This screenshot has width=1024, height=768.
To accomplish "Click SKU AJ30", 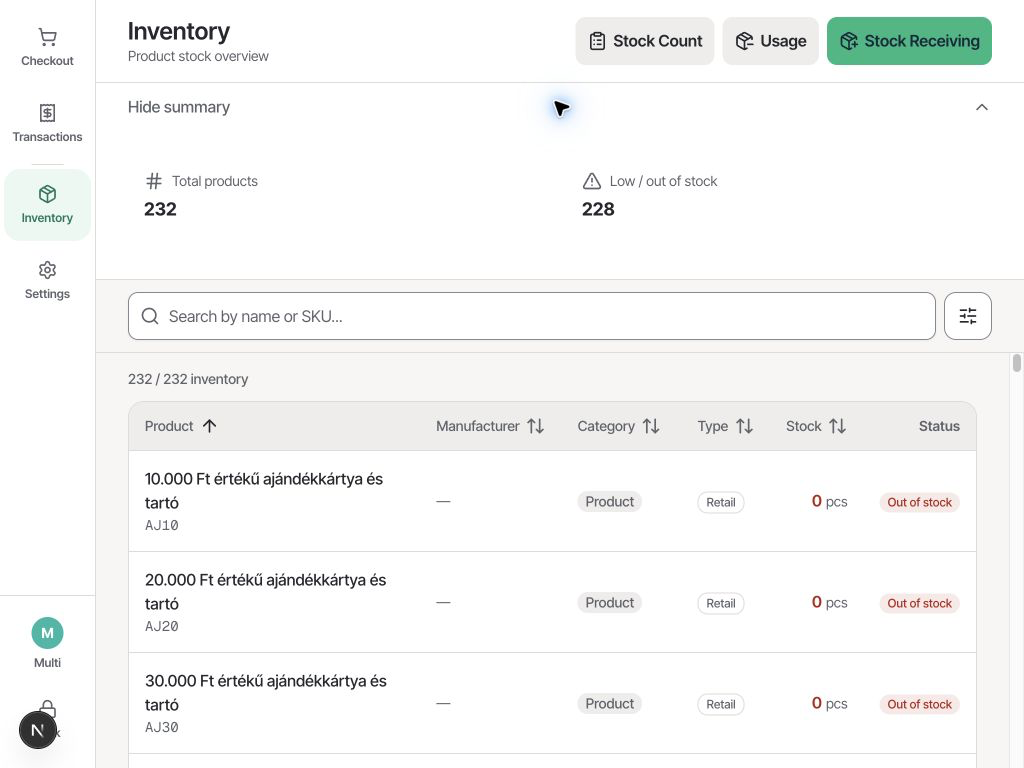I will coord(162,727).
